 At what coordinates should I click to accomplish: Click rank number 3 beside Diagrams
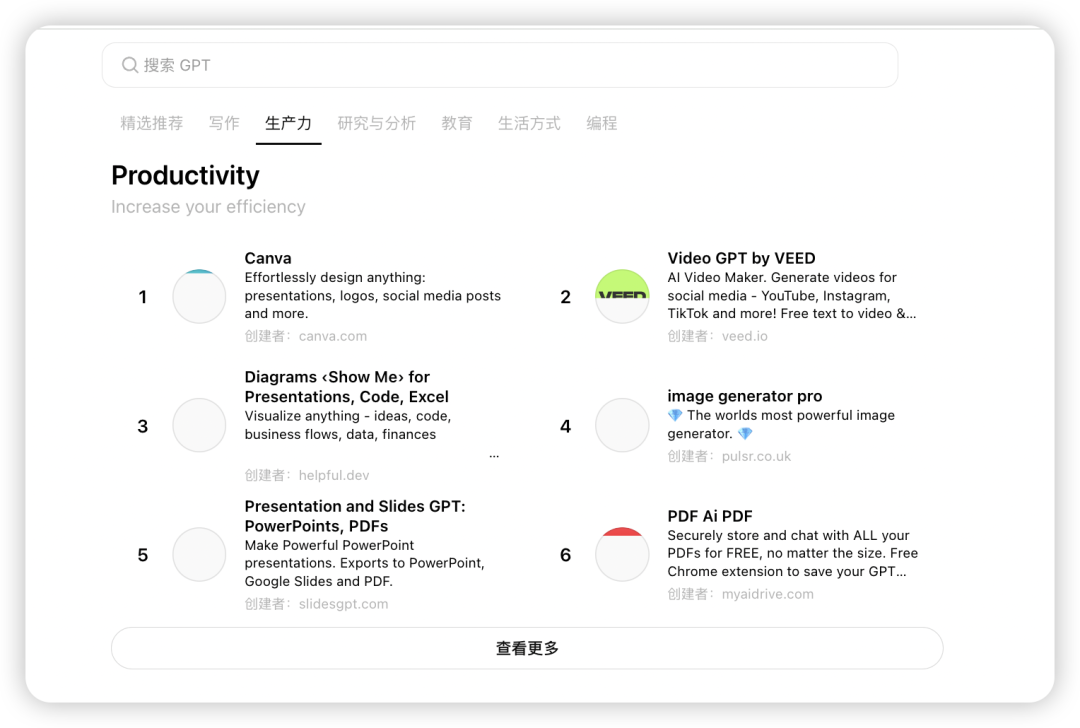(x=143, y=426)
